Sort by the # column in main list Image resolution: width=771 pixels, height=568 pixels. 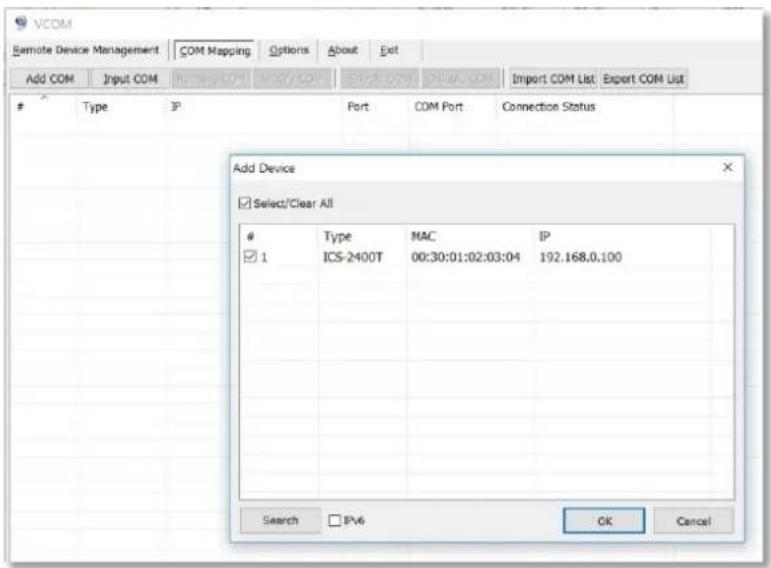click(x=20, y=107)
